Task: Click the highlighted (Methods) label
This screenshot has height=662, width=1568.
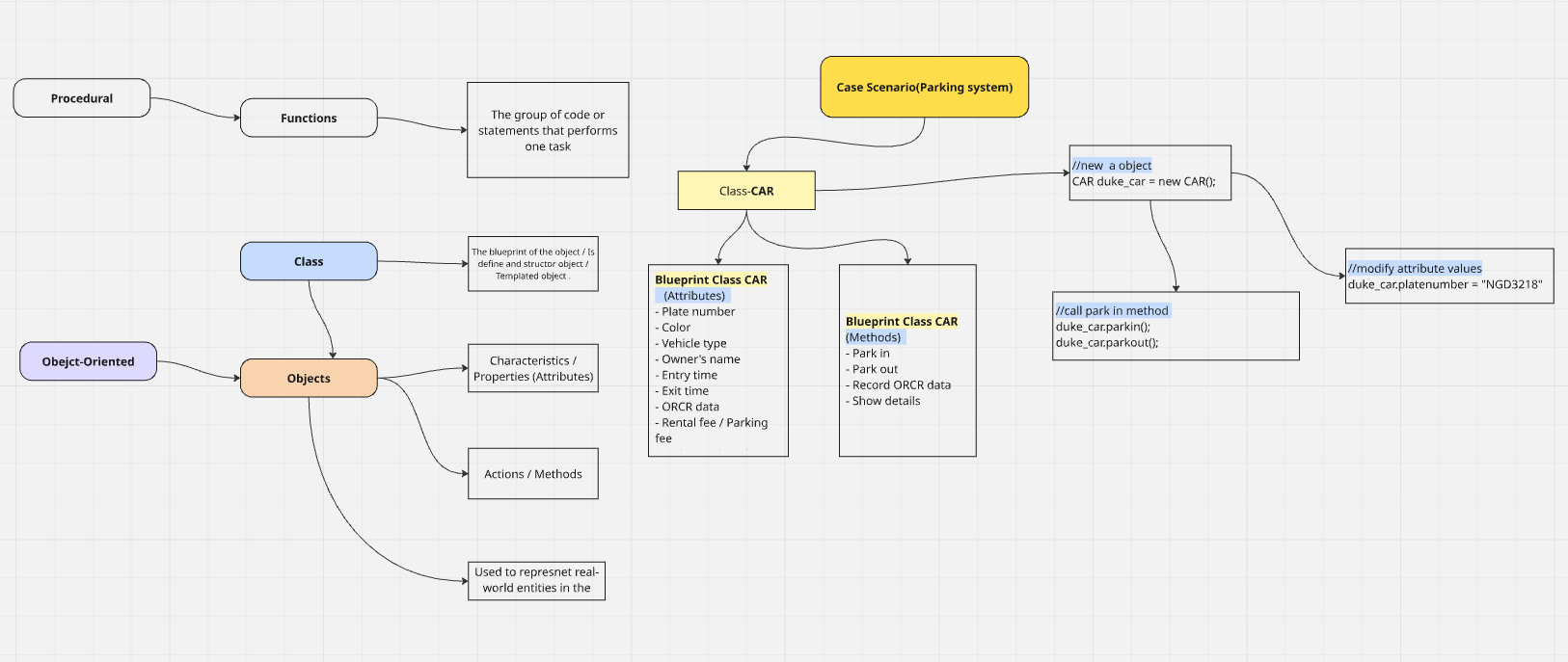Action: (874, 337)
